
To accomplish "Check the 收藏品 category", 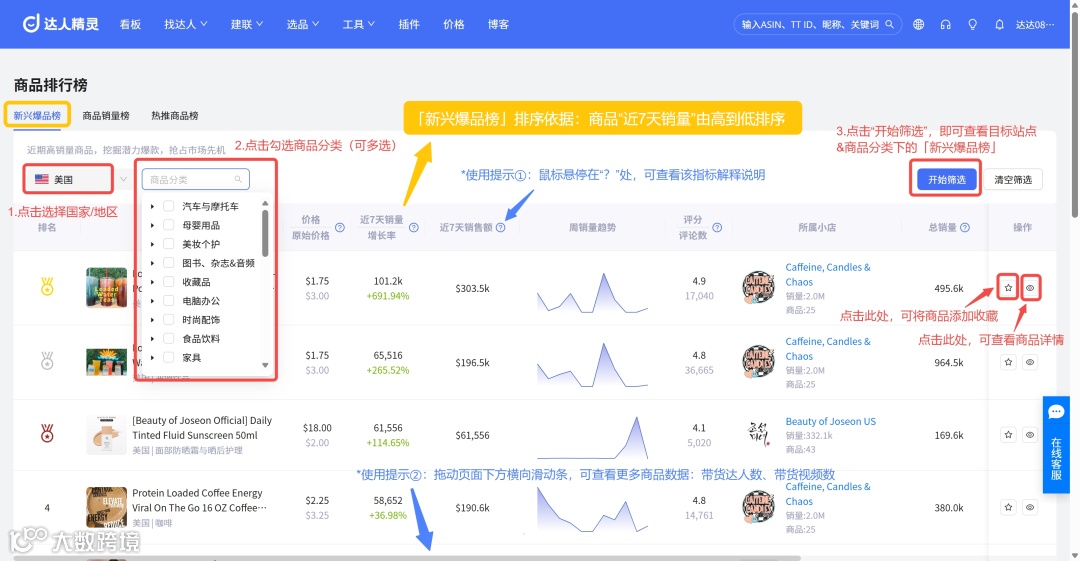I will (x=168, y=282).
